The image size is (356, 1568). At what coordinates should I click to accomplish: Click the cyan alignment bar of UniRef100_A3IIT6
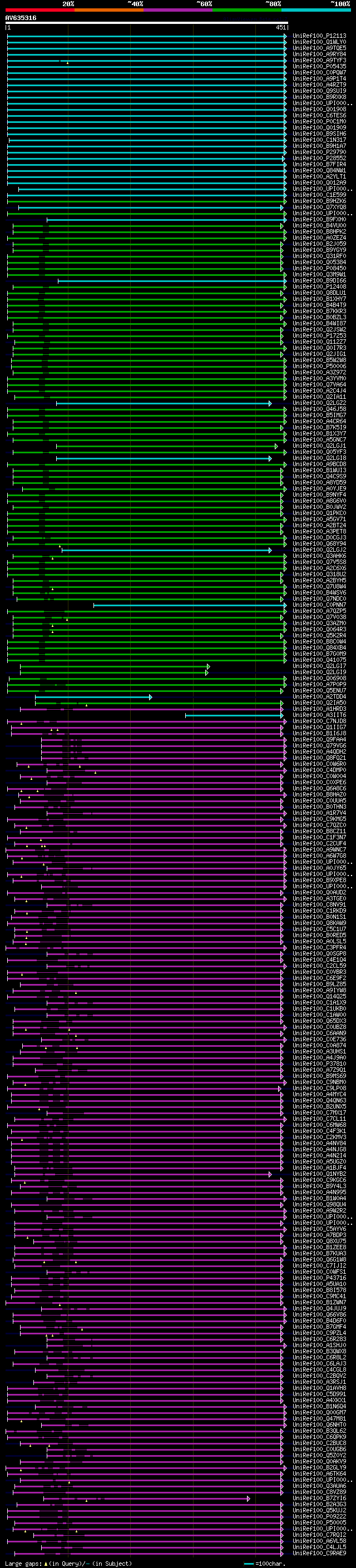click(x=234, y=715)
